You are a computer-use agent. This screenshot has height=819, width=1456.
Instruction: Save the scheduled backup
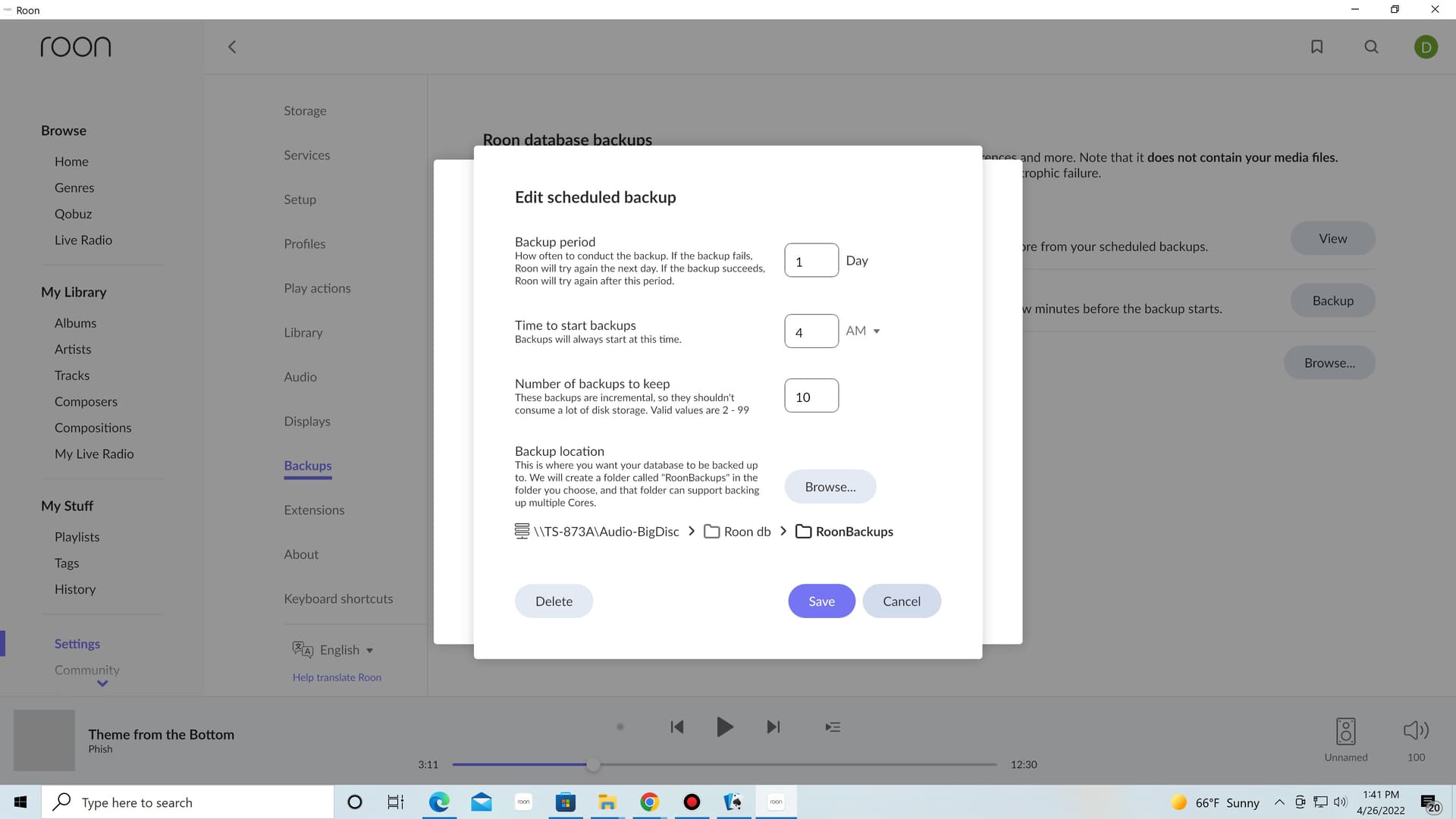tap(821, 601)
